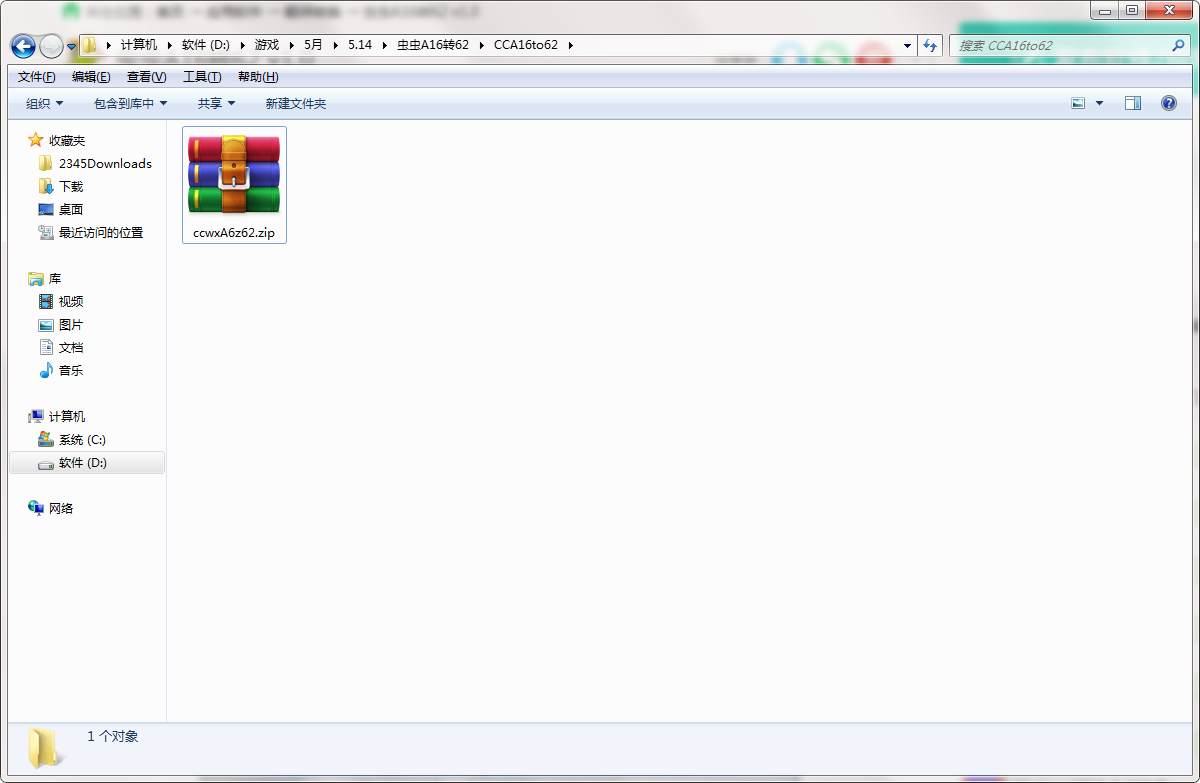This screenshot has height=783, width=1200.
Task: Select 软件 (D:) drive in navigation pane
Action: pos(87,463)
